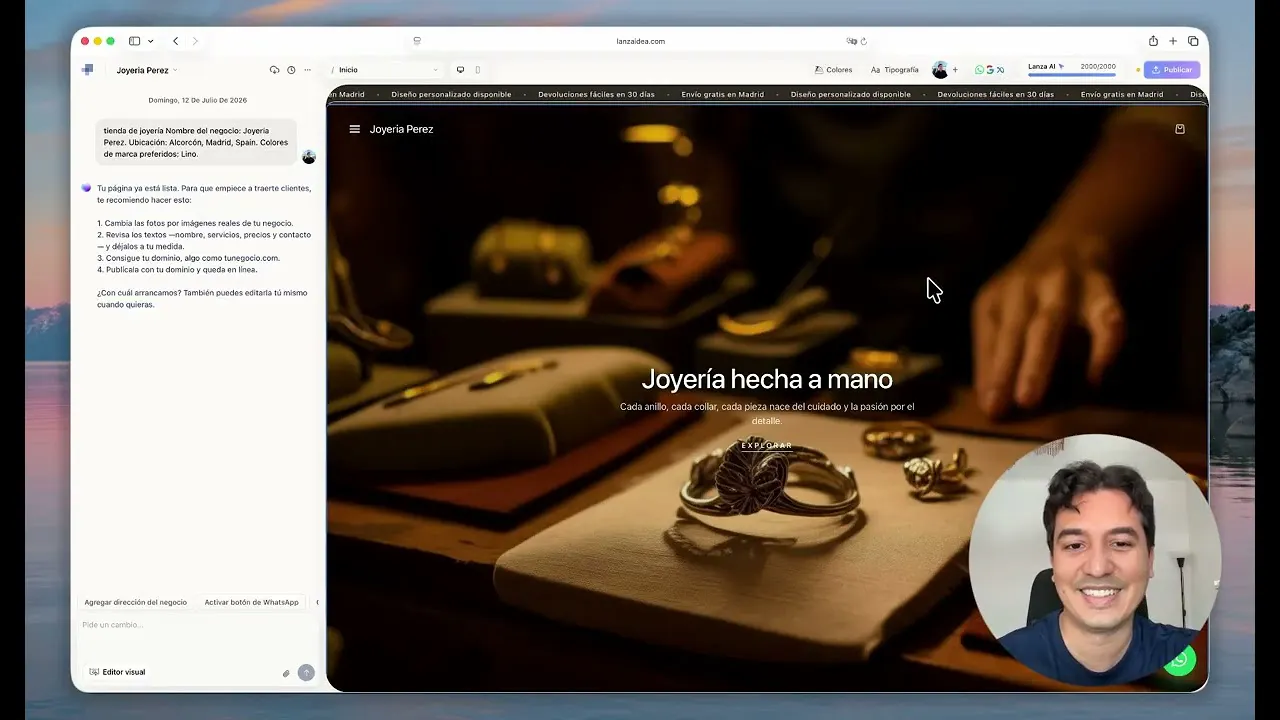Click the purple AI assistant icon in chat
The height and width of the screenshot is (720, 1280).
pyautogui.click(x=86, y=188)
